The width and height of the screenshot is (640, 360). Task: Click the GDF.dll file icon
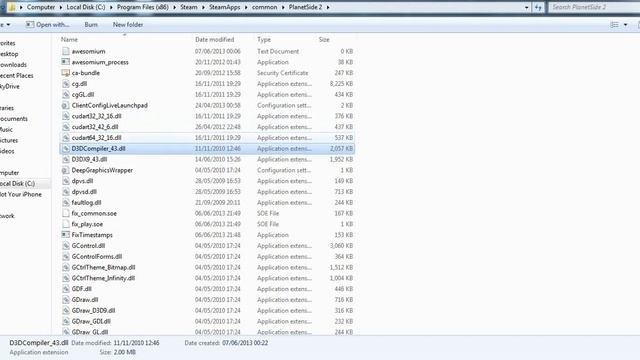pyautogui.click(x=65, y=289)
